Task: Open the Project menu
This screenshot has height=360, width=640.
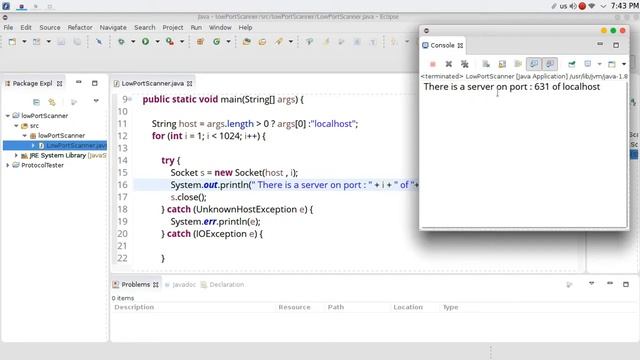Action: (173, 27)
